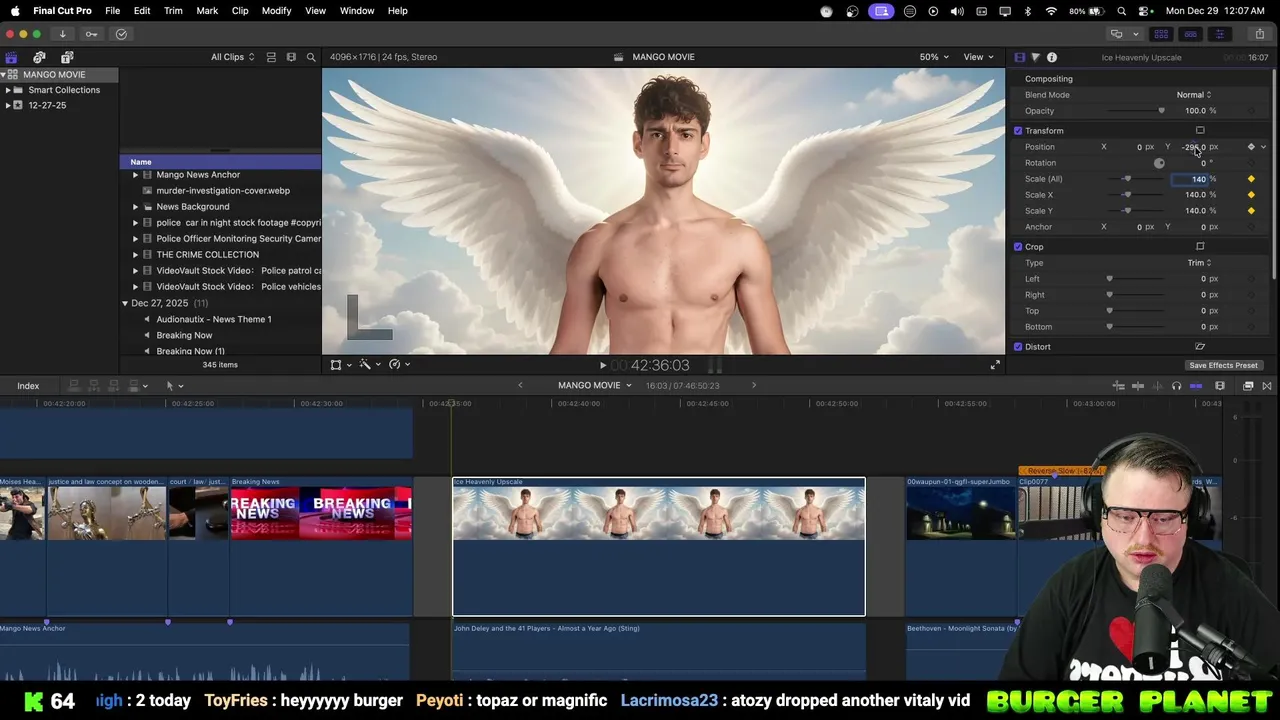Open the Trim menu
The height and width of the screenshot is (720, 1280).
tap(173, 11)
